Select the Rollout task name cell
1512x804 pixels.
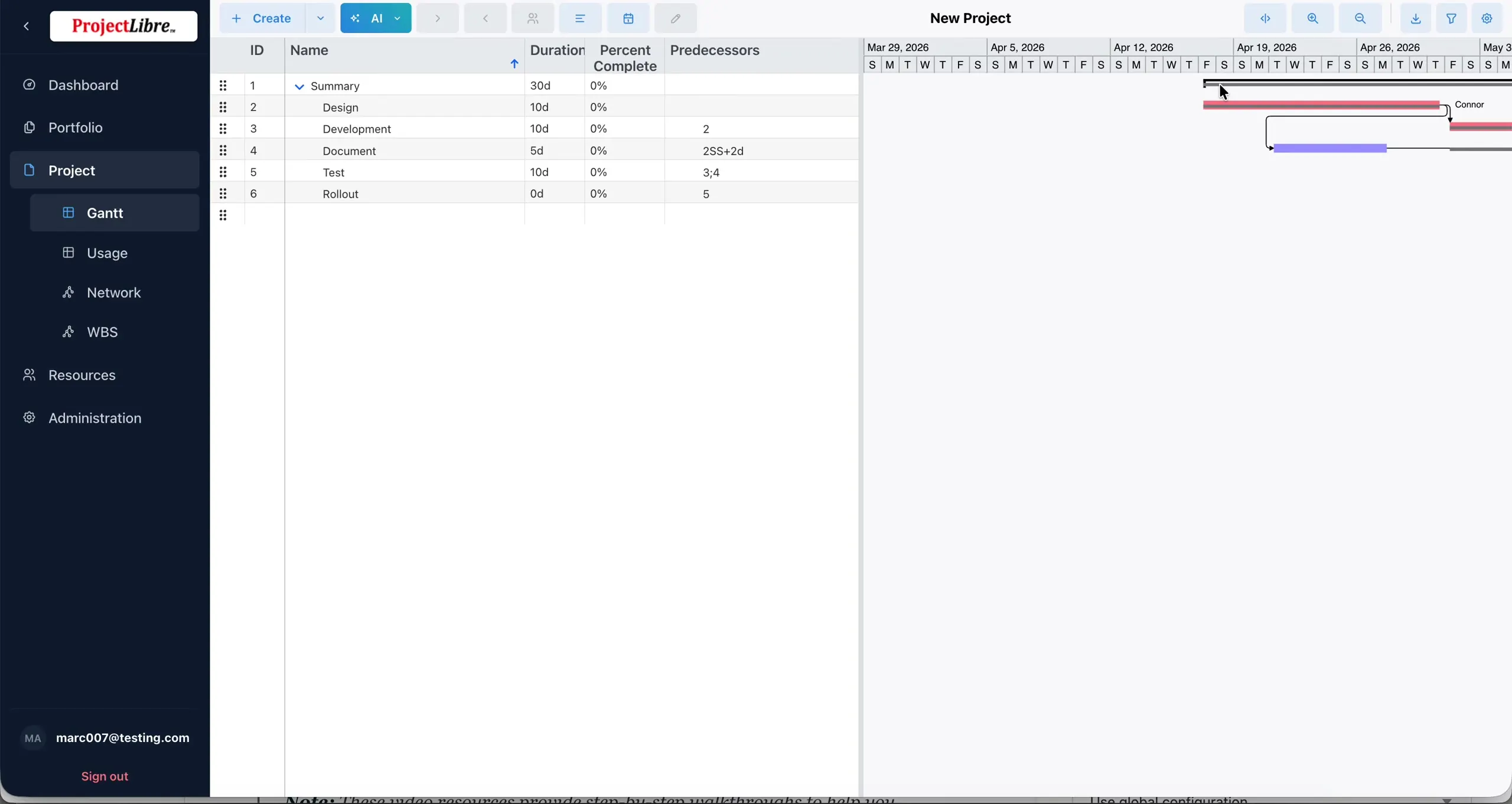click(405, 194)
